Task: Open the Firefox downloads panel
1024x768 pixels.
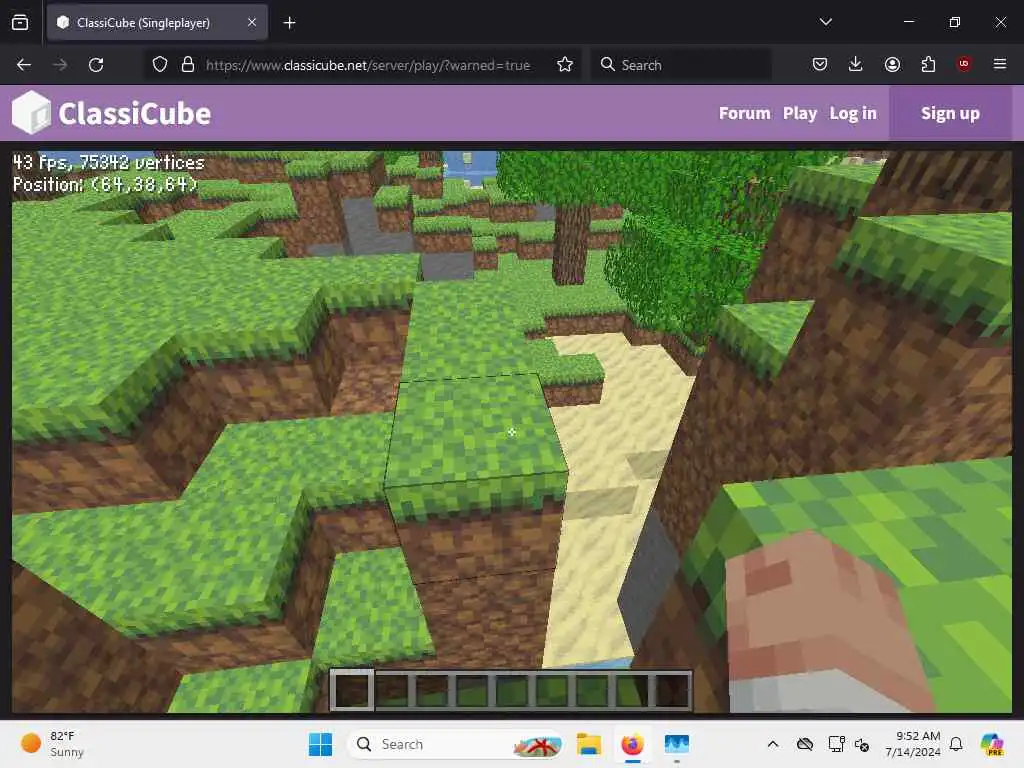Action: coord(856,64)
